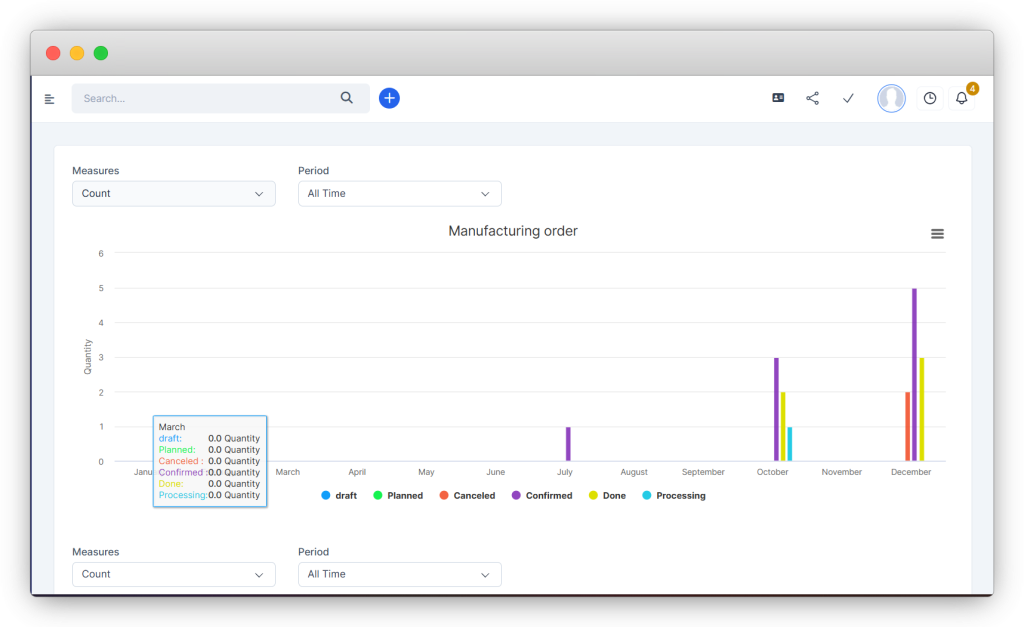Click the checkmark icon in header
This screenshot has width=1024, height=627.
point(848,98)
